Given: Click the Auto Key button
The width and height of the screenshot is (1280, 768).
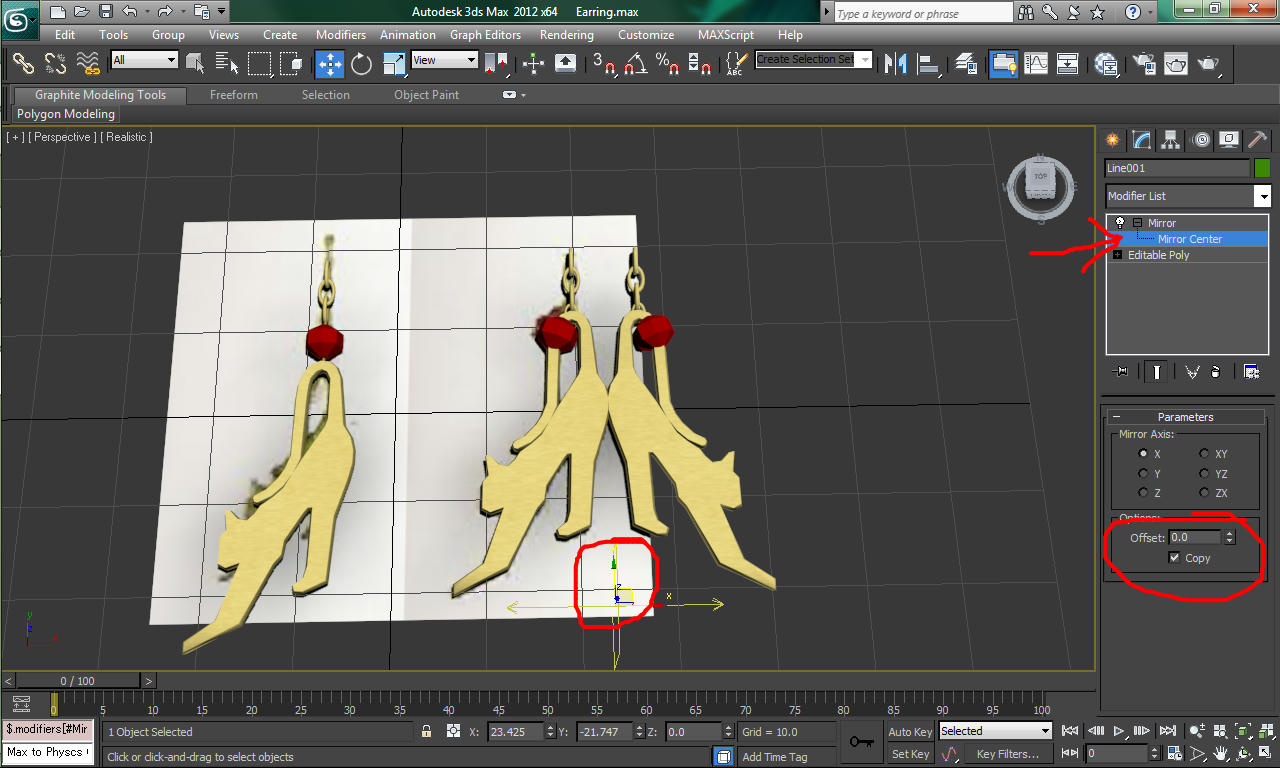Looking at the screenshot, I should 910,732.
